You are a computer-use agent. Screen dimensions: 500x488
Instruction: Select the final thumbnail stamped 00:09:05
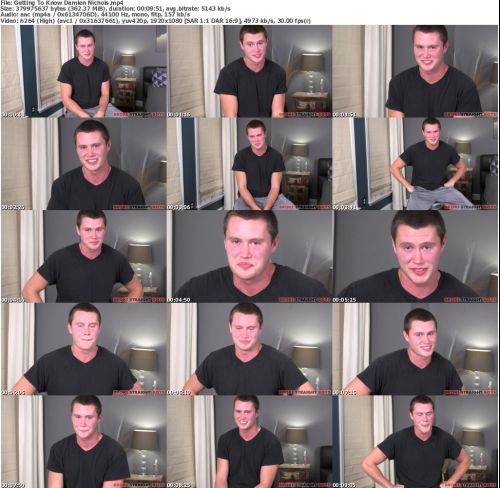(x=415, y=442)
